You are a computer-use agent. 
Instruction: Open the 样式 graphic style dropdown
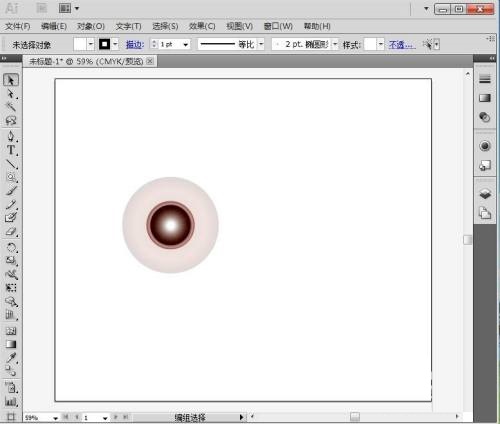click(381, 44)
